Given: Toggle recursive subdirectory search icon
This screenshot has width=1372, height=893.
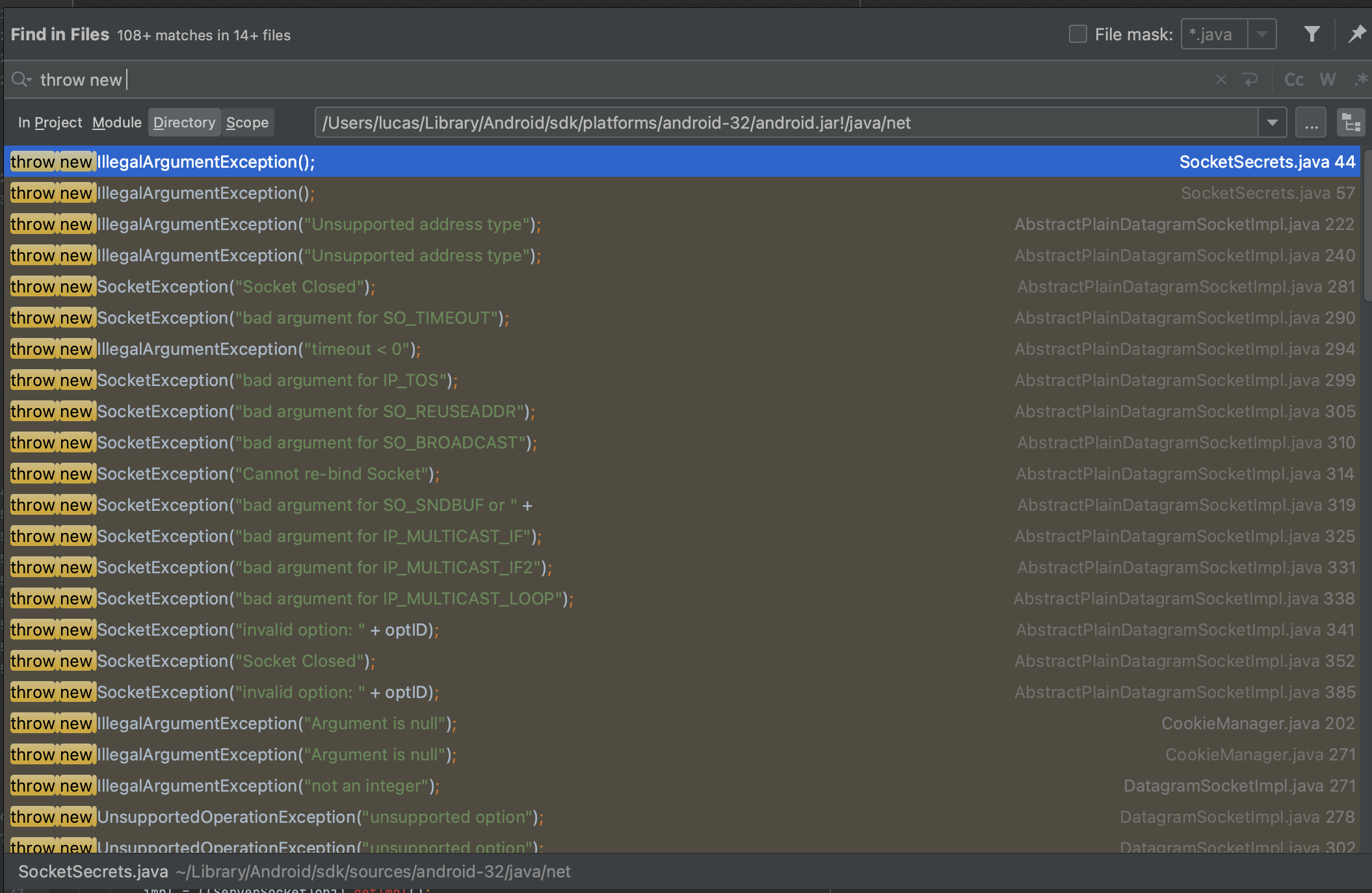Looking at the screenshot, I should point(1351,123).
